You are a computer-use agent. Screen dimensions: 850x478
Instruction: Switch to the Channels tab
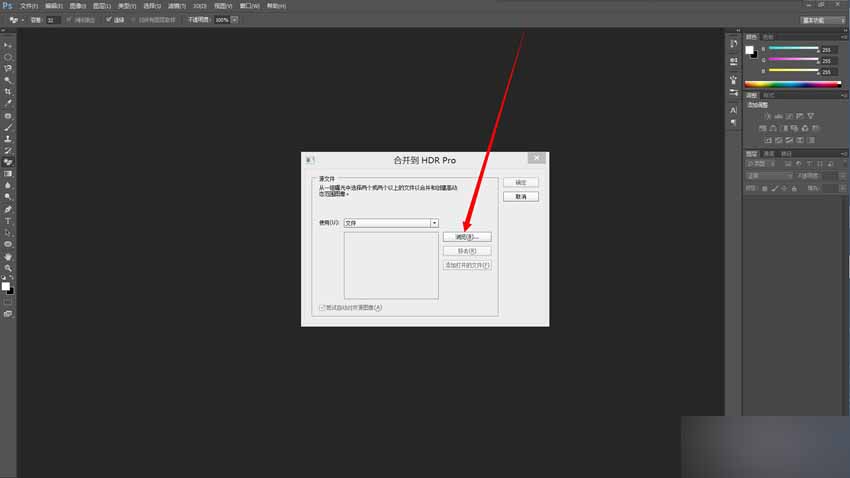pyautogui.click(x=769, y=154)
